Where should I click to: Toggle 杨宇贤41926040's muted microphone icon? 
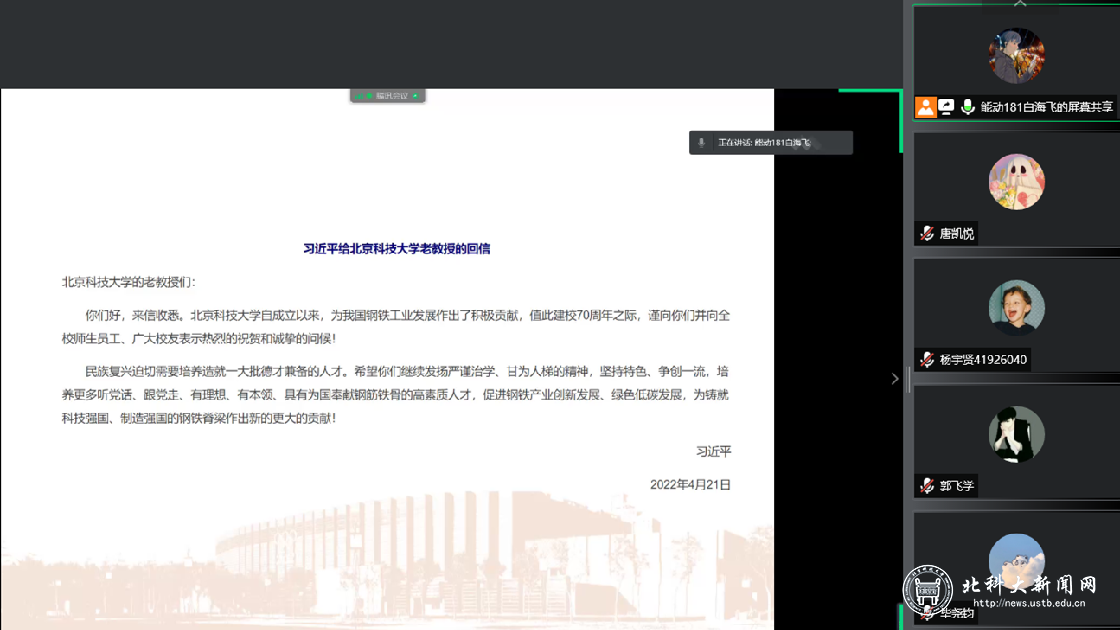click(927, 360)
